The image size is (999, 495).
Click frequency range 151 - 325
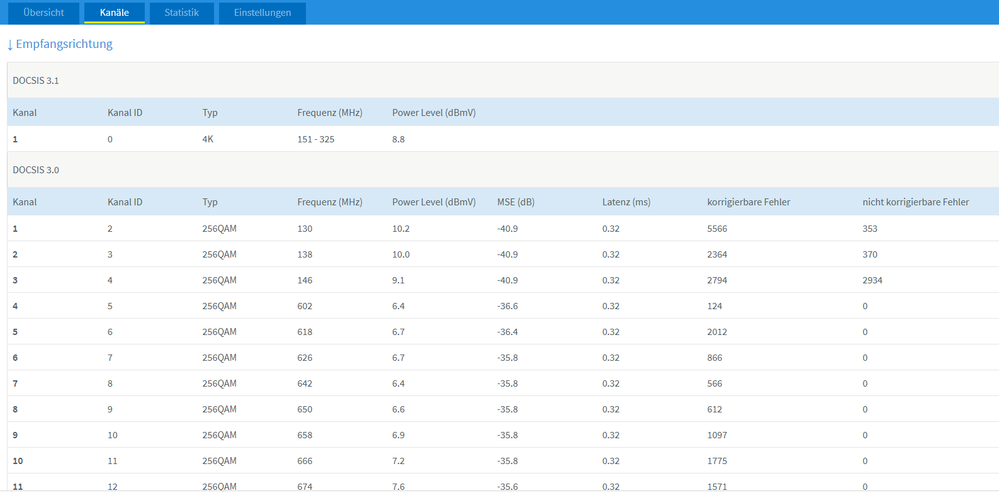point(315,139)
